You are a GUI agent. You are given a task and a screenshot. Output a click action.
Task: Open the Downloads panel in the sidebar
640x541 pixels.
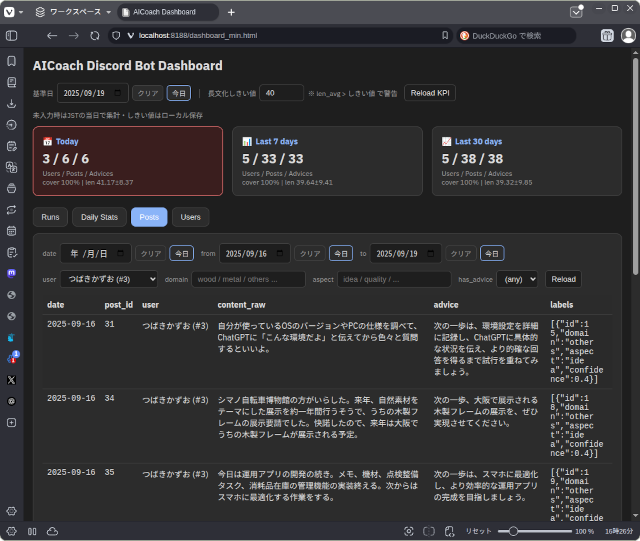(11, 103)
